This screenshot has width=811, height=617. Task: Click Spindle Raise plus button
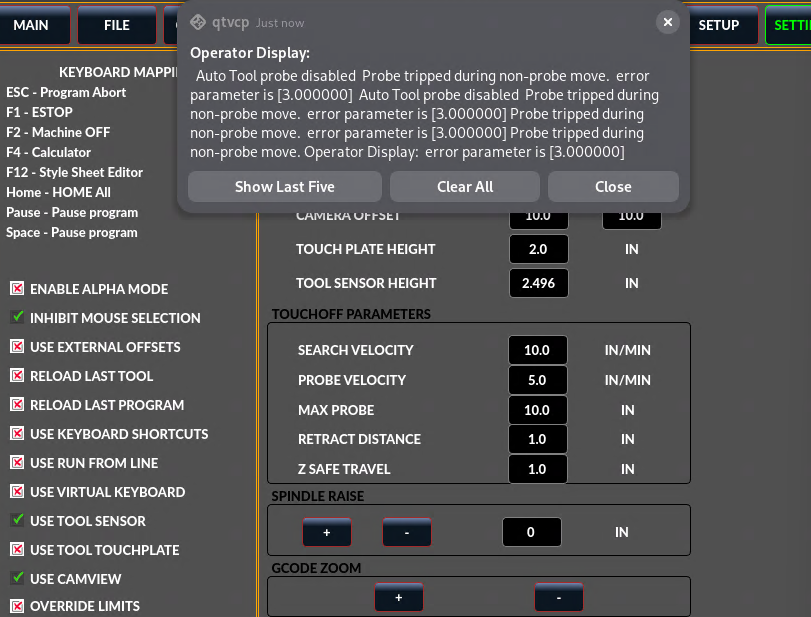327,533
